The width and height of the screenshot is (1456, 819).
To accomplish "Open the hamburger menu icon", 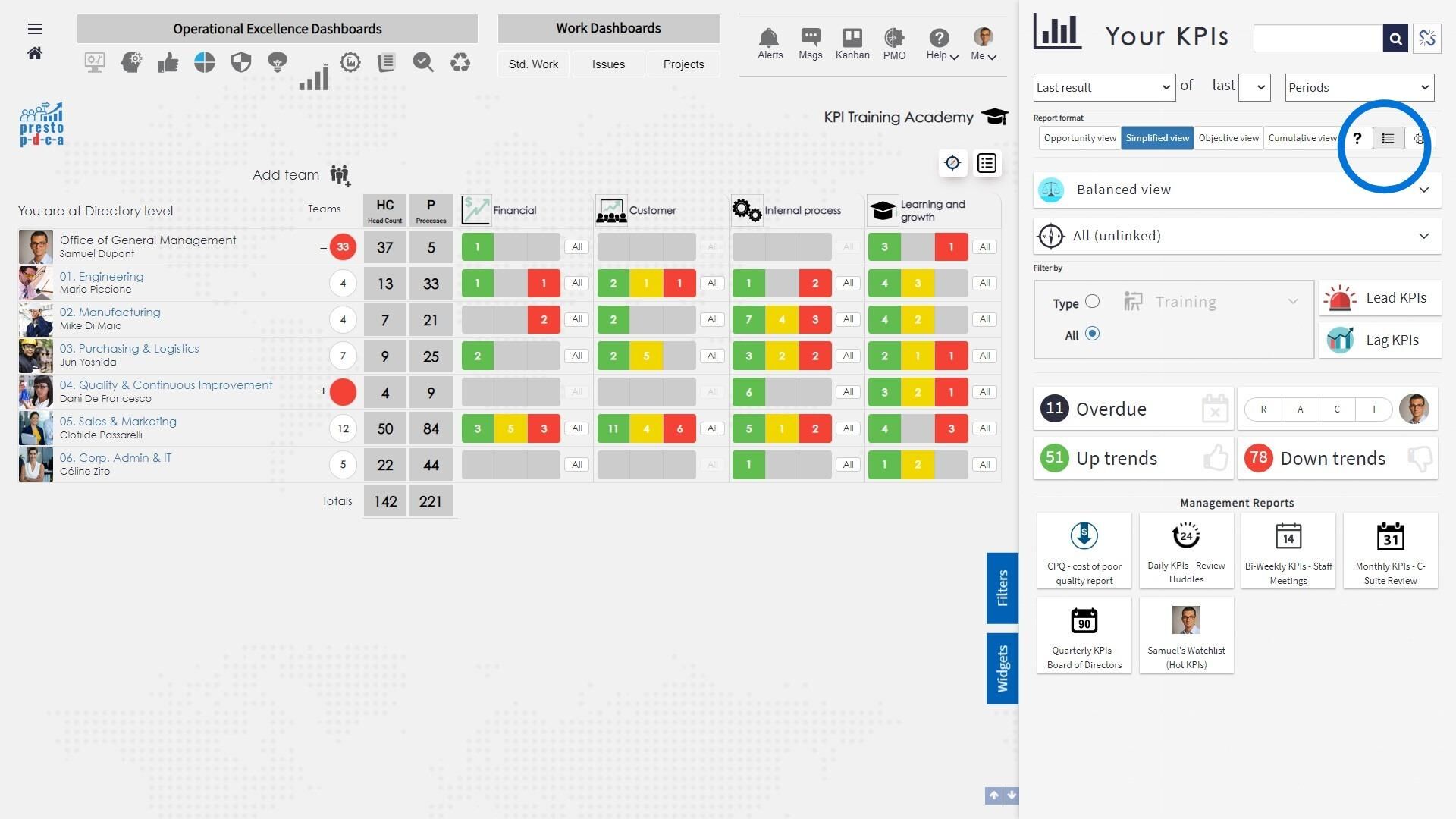I will (x=35, y=29).
